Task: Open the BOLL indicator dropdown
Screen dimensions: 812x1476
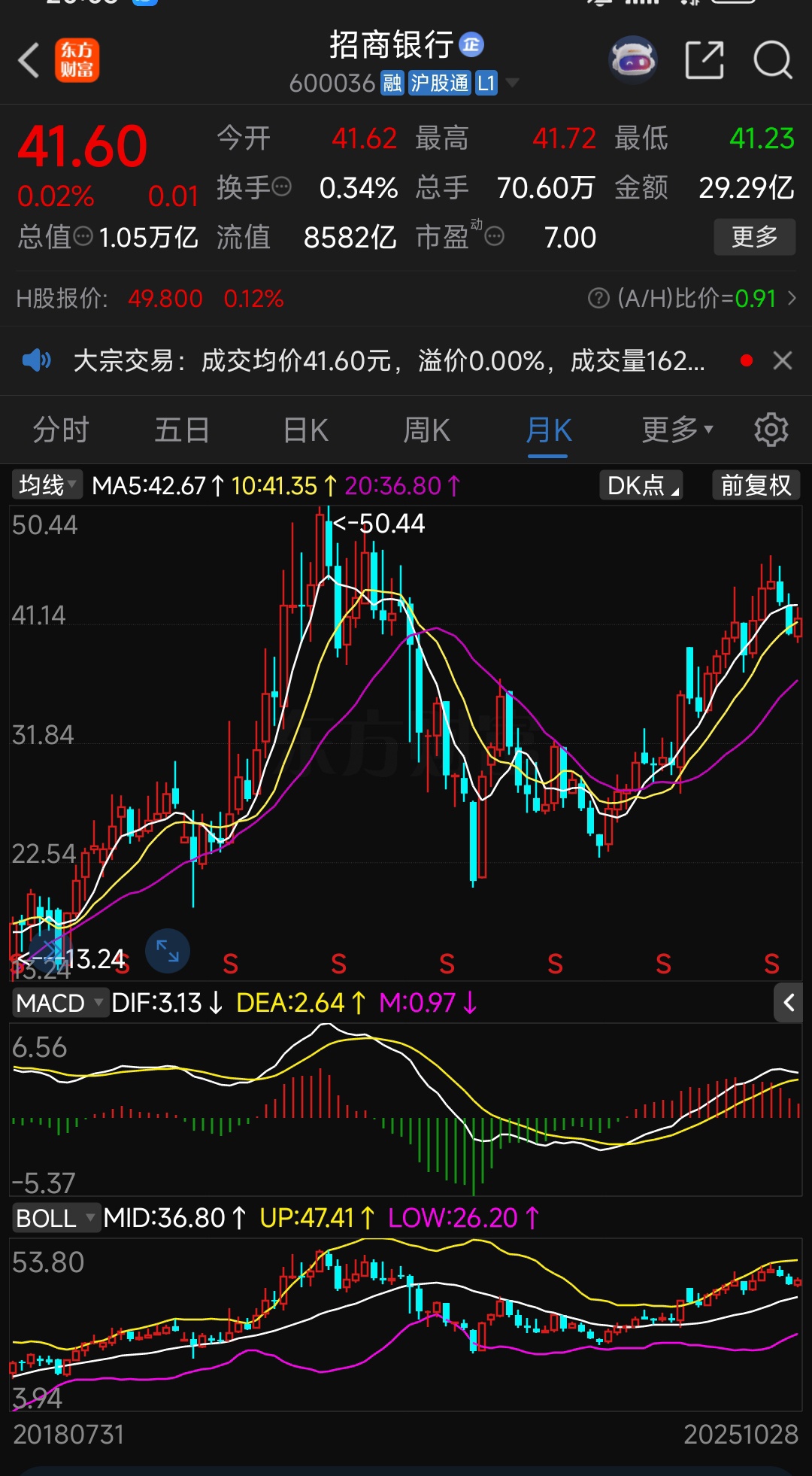Action: (56, 1218)
